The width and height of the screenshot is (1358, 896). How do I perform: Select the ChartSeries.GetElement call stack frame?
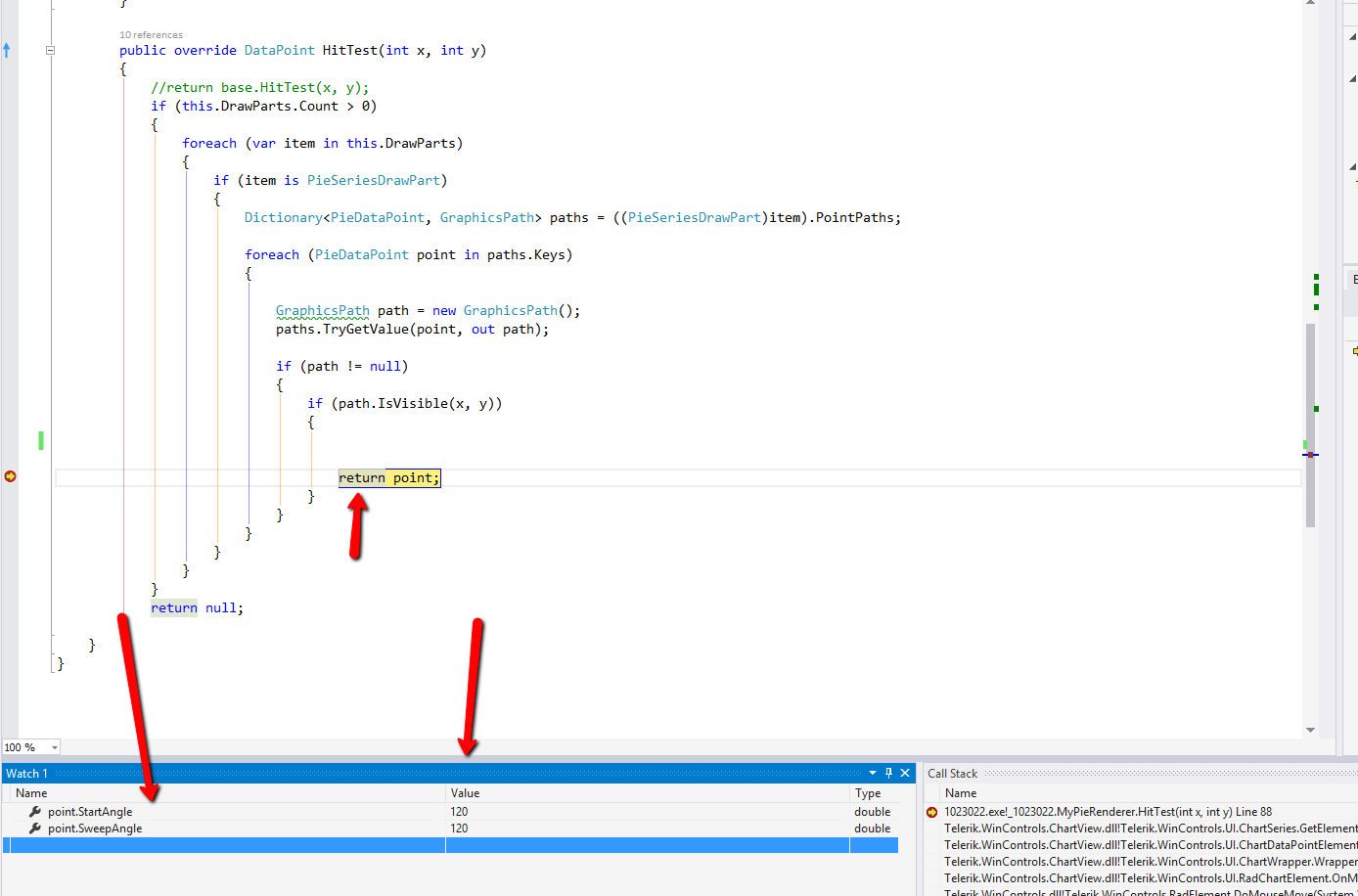point(1151,829)
